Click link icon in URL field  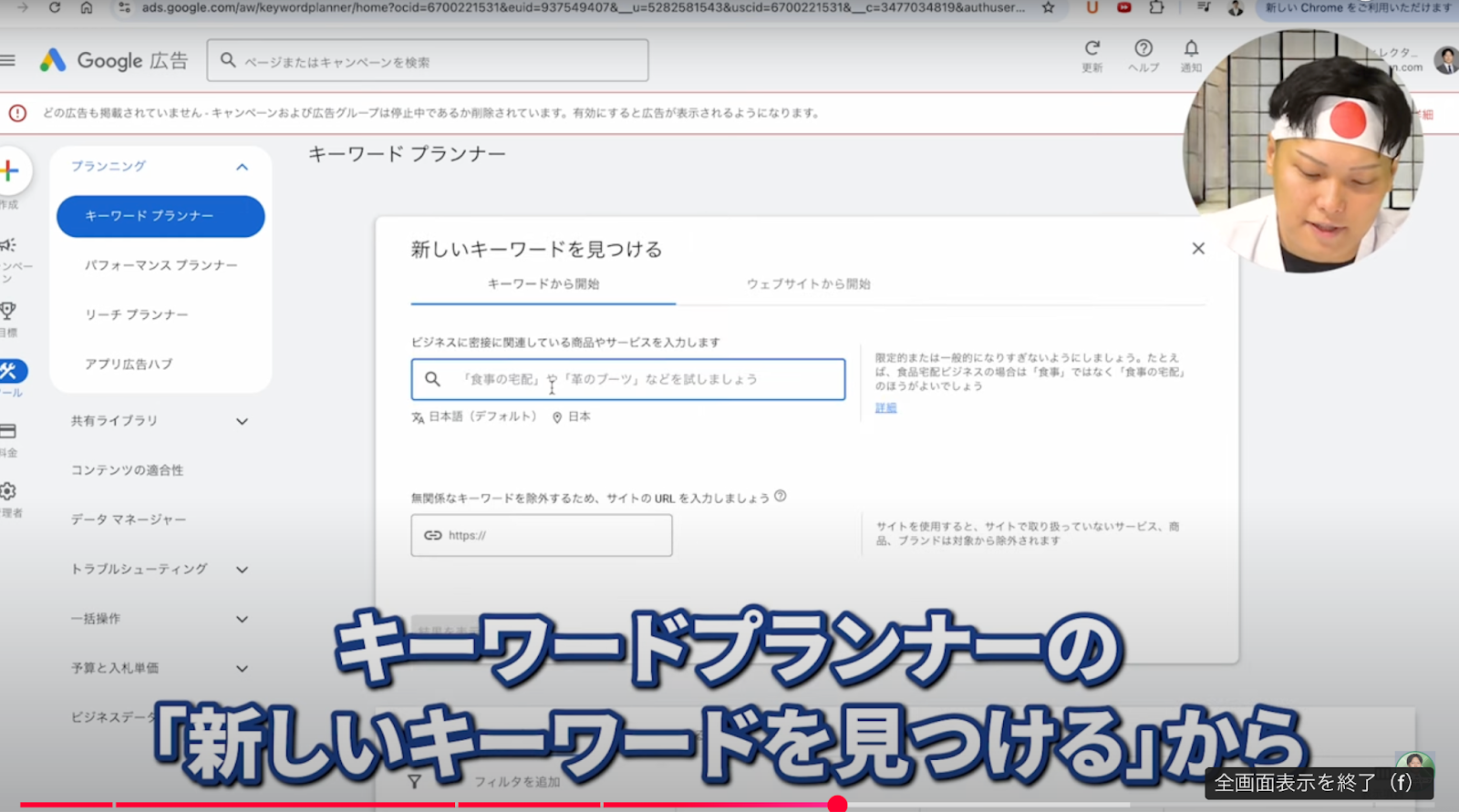click(x=433, y=535)
